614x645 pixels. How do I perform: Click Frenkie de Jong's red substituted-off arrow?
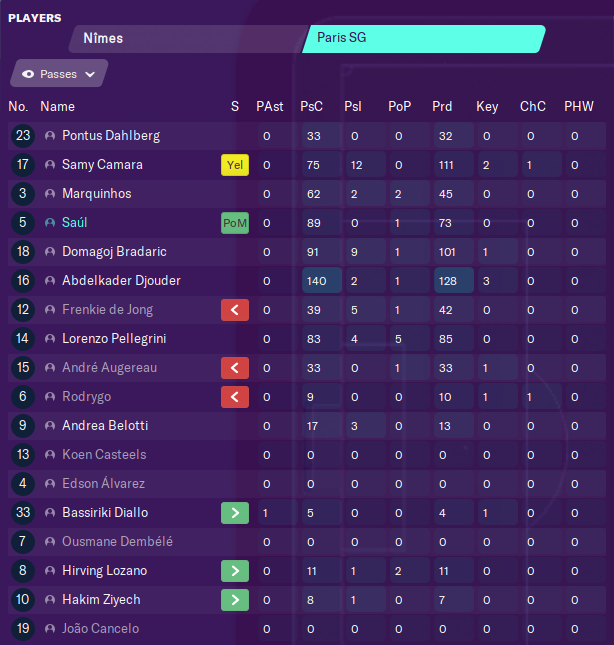pos(235,310)
